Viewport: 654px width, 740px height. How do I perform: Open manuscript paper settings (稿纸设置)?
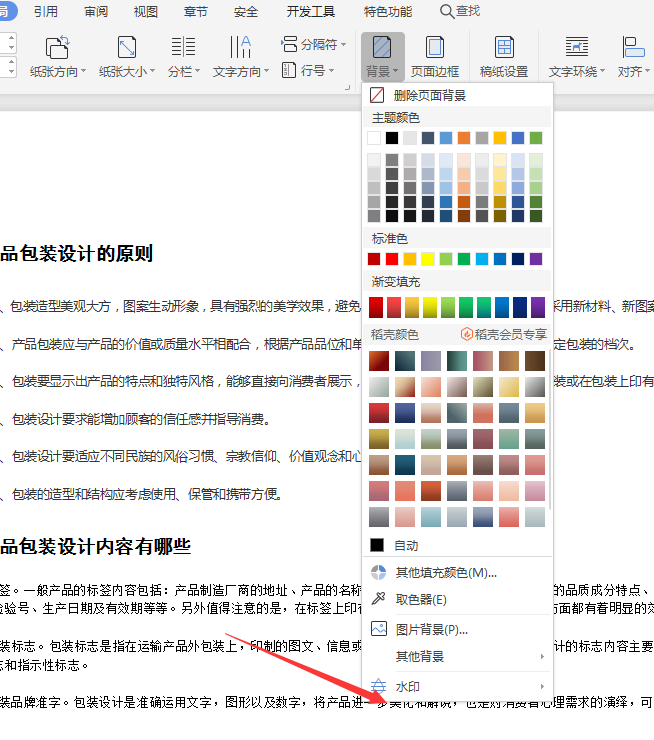click(504, 48)
